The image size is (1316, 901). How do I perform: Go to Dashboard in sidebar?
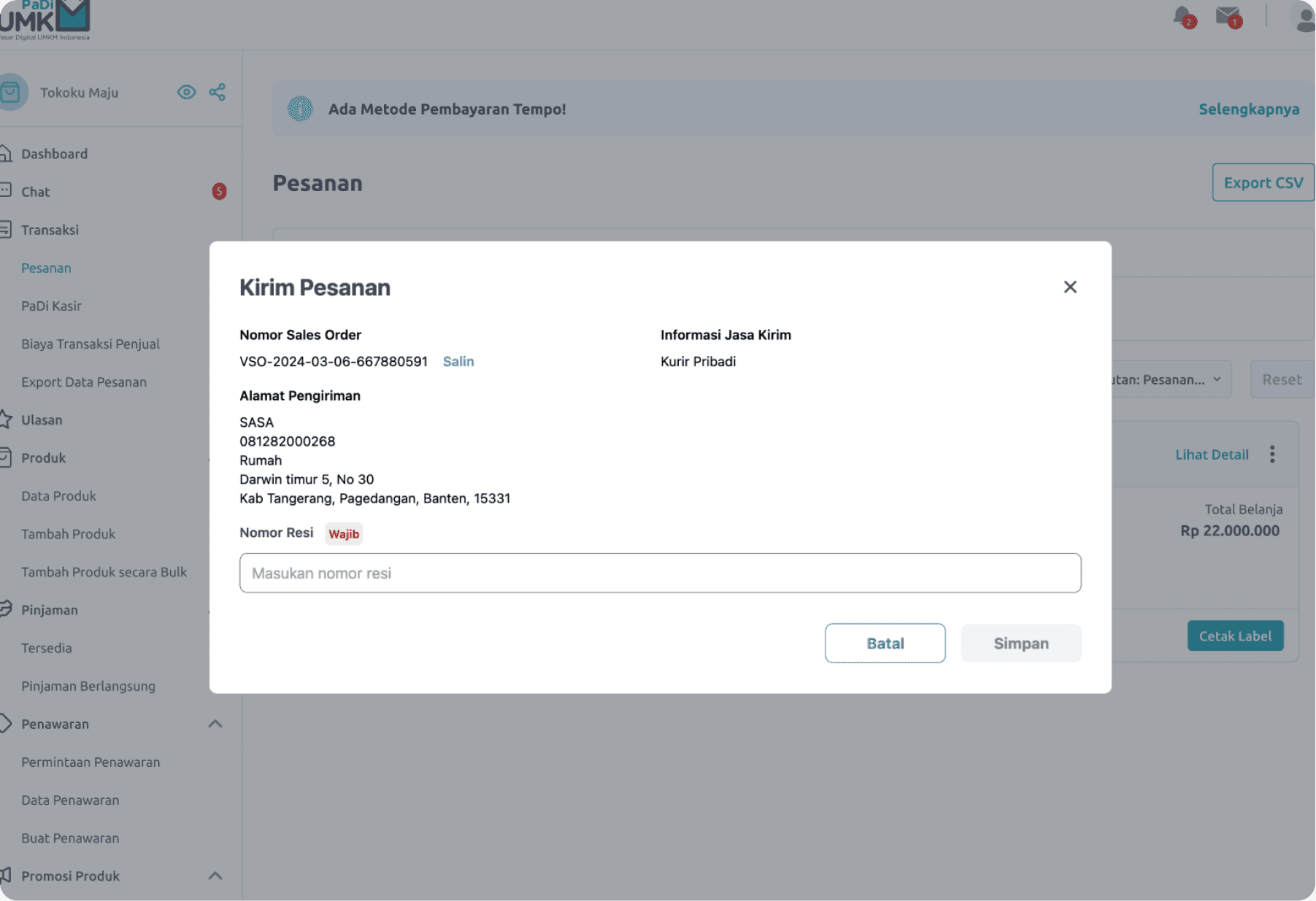point(54,154)
